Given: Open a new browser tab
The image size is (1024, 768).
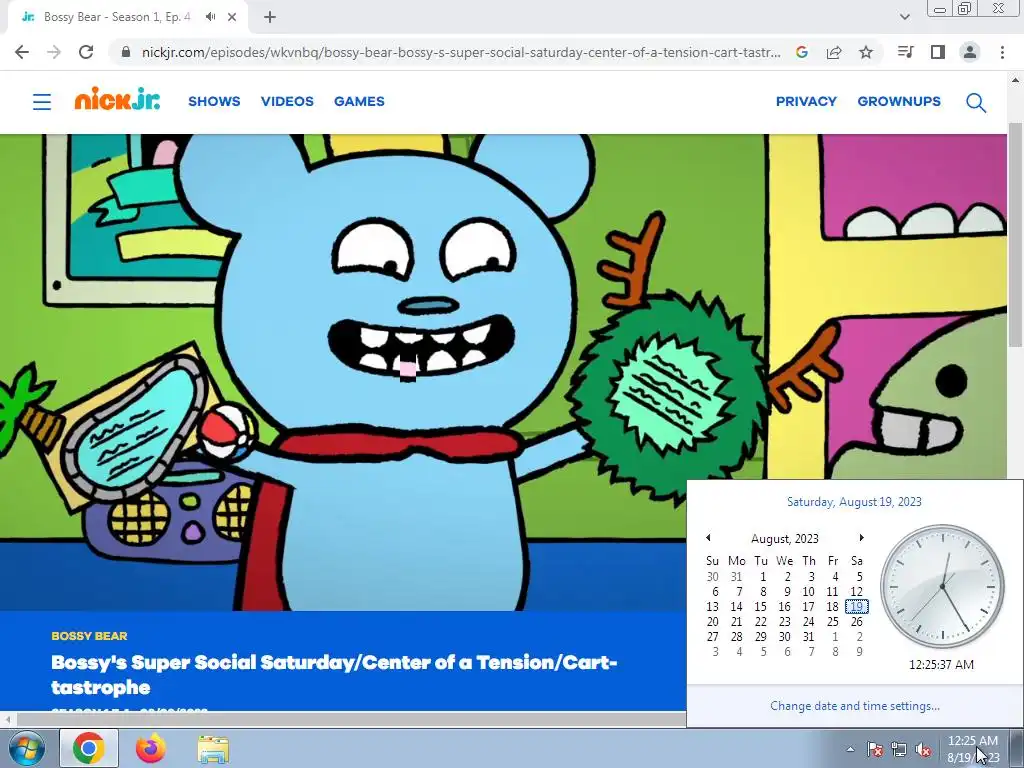Looking at the screenshot, I should coord(270,17).
